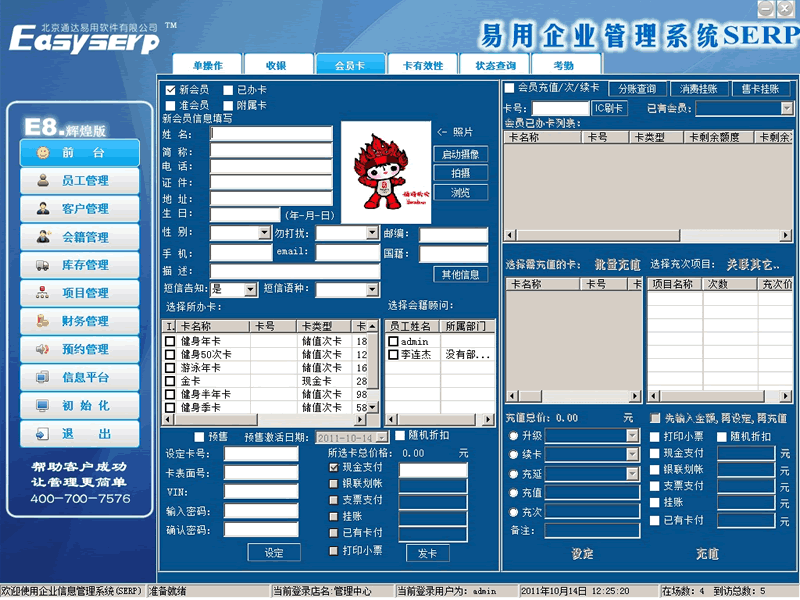Image resolution: width=800 pixels, height=600 pixels.
Task: Click the 姓名 input field
Action: [x=271, y=134]
